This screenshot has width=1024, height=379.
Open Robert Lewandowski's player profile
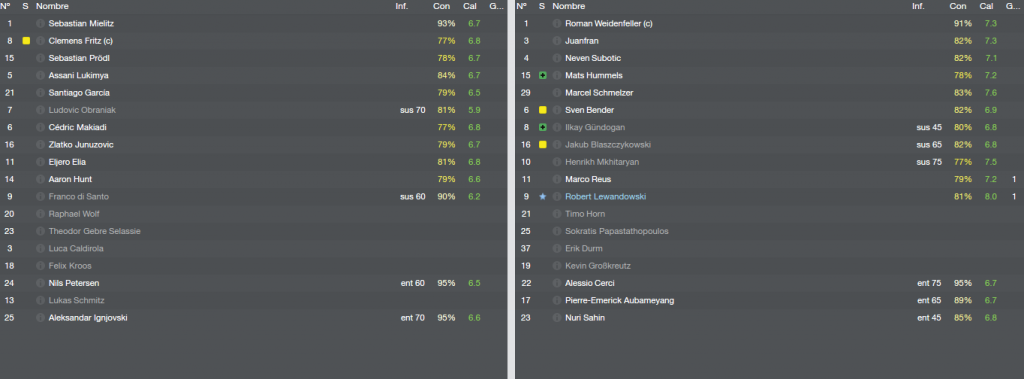(x=605, y=196)
